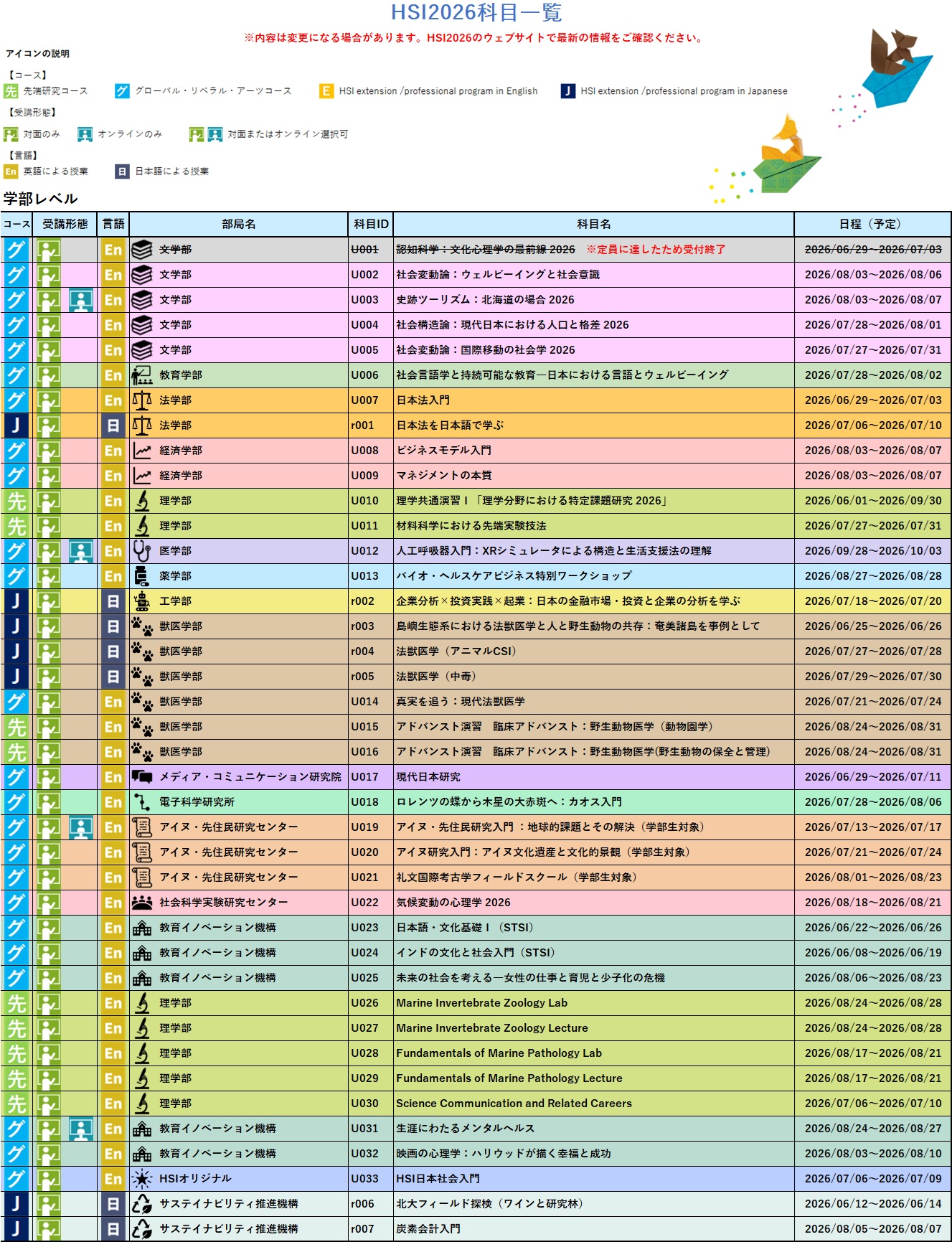Click the stacked books icon in U002 row
952x1242 pixels.
click(x=142, y=275)
